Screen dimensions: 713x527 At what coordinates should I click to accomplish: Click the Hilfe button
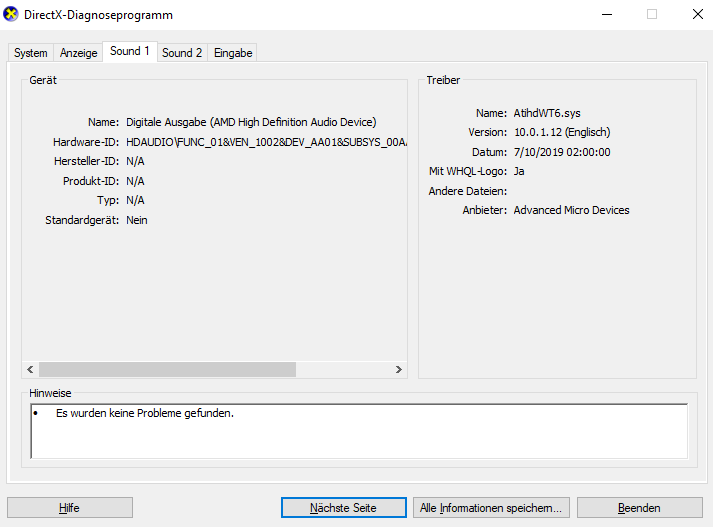point(70,507)
